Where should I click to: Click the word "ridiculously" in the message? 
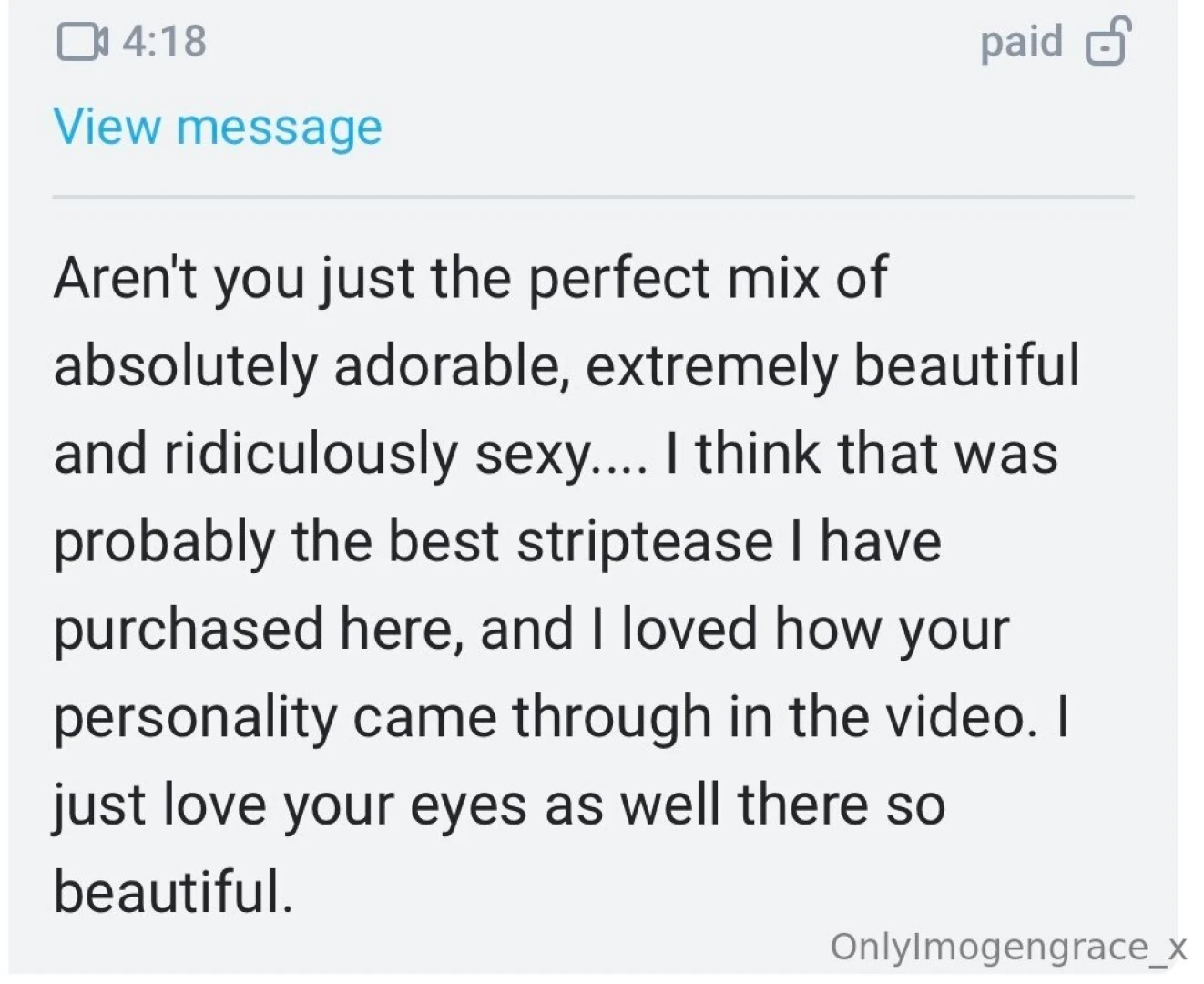click(311, 454)
